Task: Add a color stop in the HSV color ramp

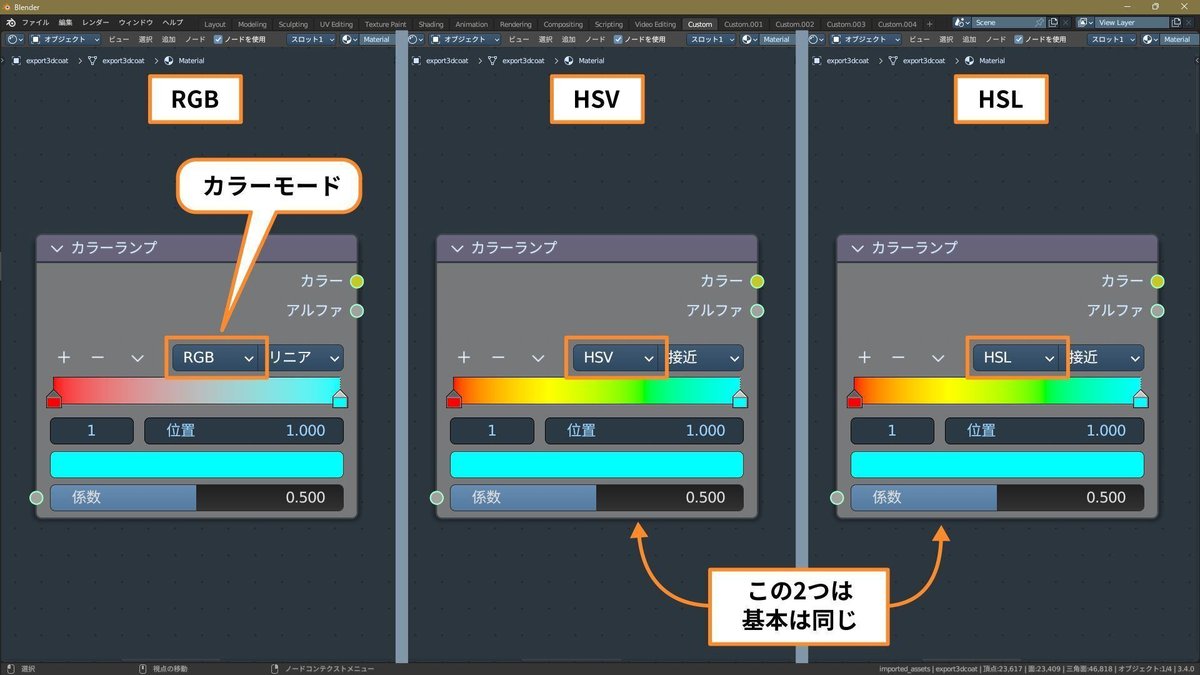Action: pyautogui.click(x=464, y=357)
